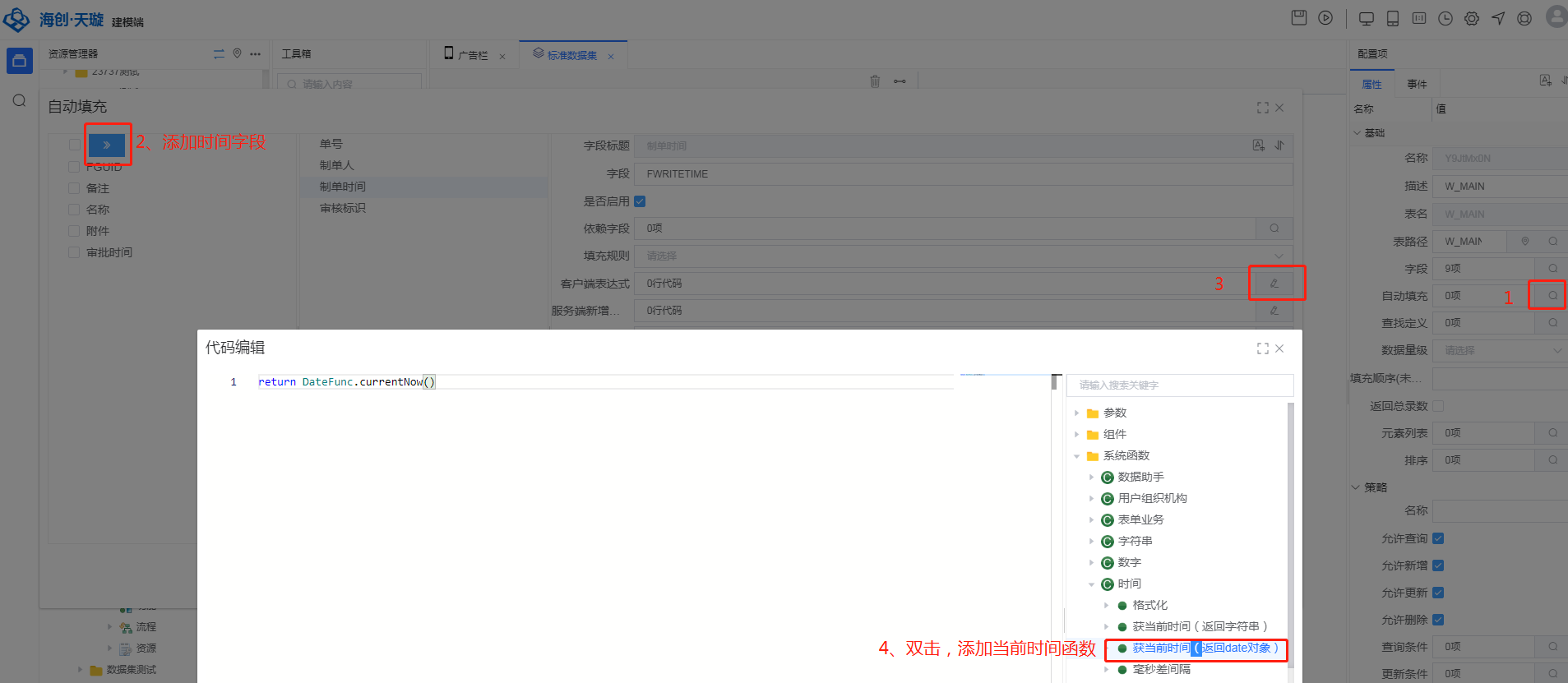The height and width of the screenshot is (683, 1568).
Task: Collapse the 系统函数 folder
Action: point(1077,456)
